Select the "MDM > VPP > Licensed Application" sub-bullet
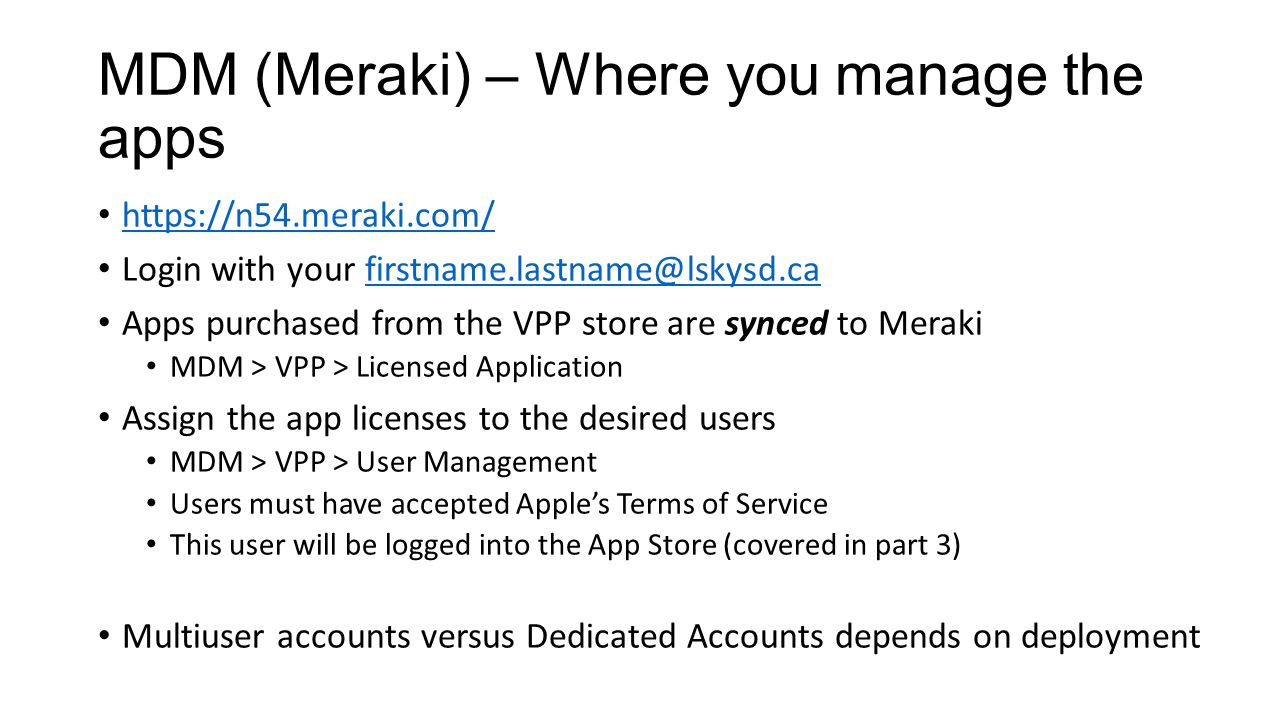The height and width of the screenshot is (720, 1280). pos(396,367)
